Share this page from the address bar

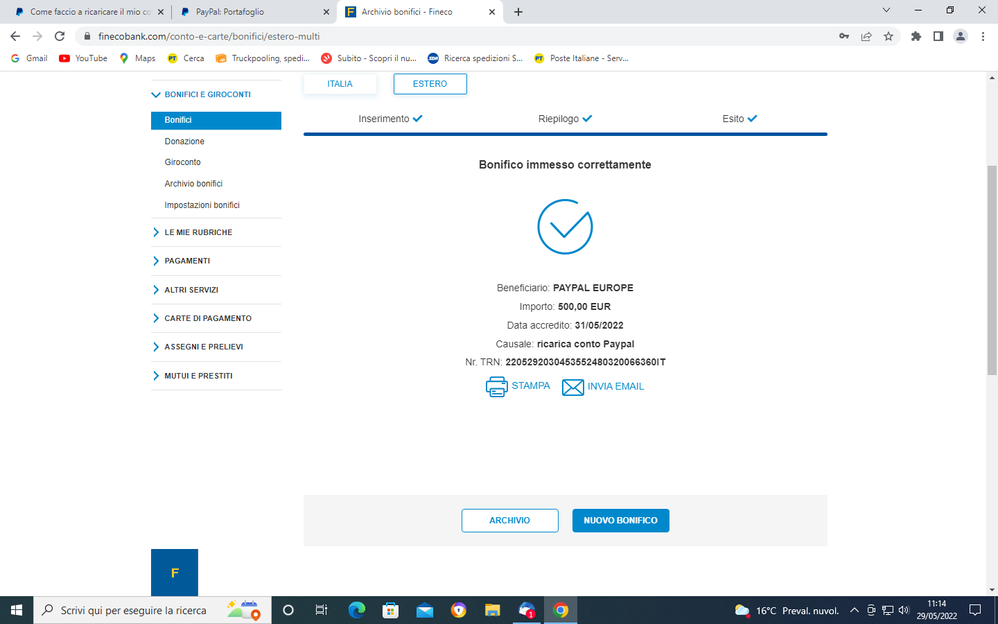(x=866, y=36)
